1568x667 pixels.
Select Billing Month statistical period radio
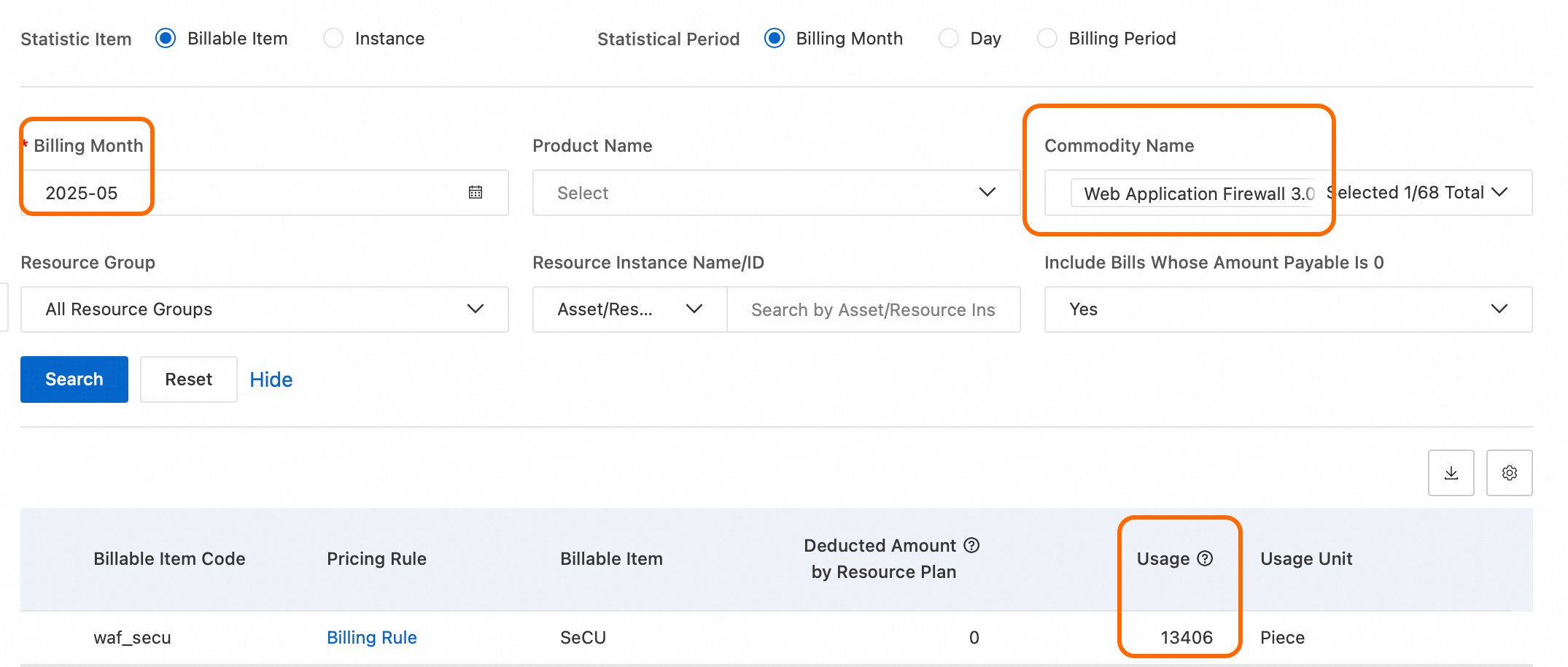point(775,39)
